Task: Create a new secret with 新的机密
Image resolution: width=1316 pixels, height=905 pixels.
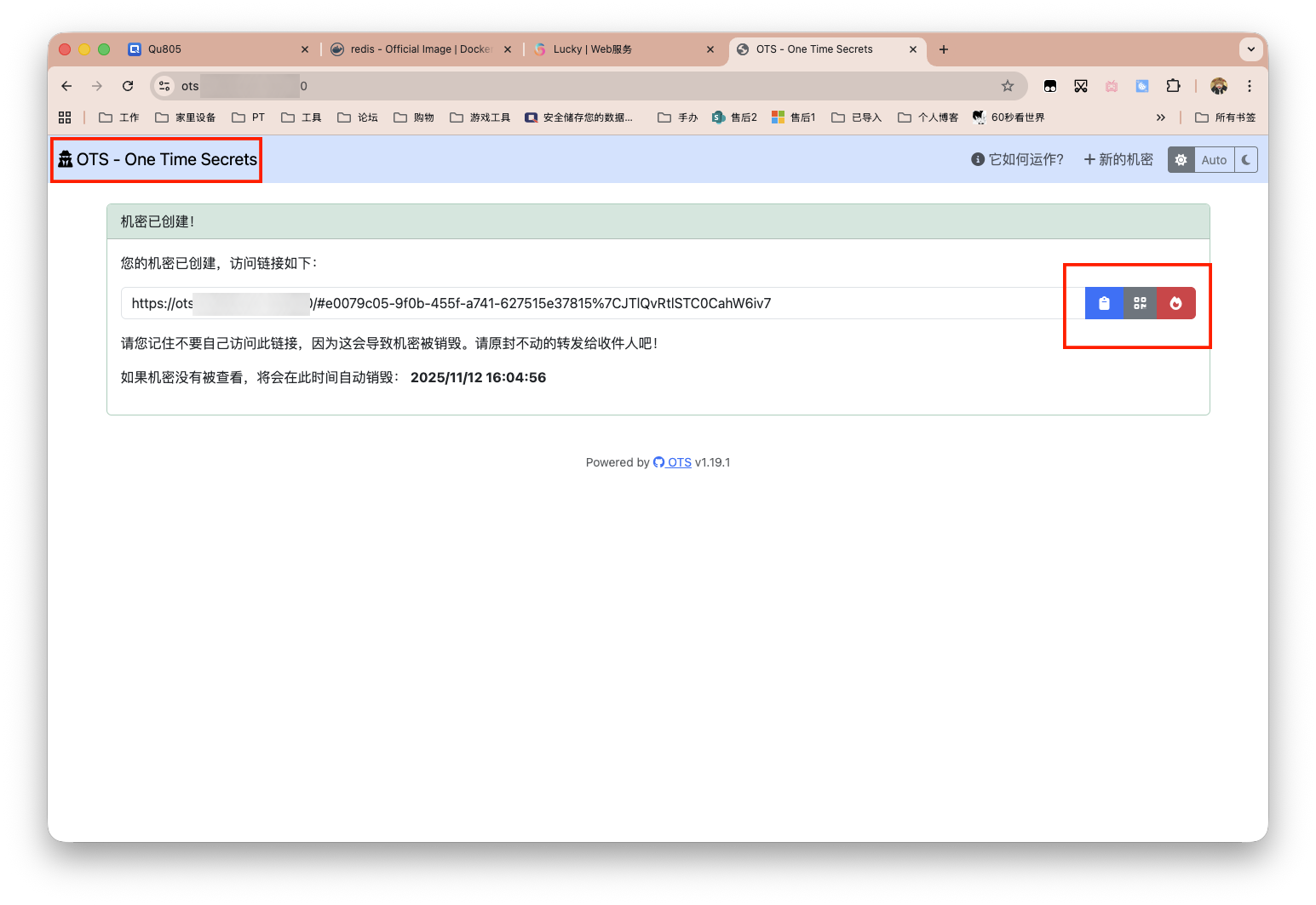Action: [x=1118, y=159]
